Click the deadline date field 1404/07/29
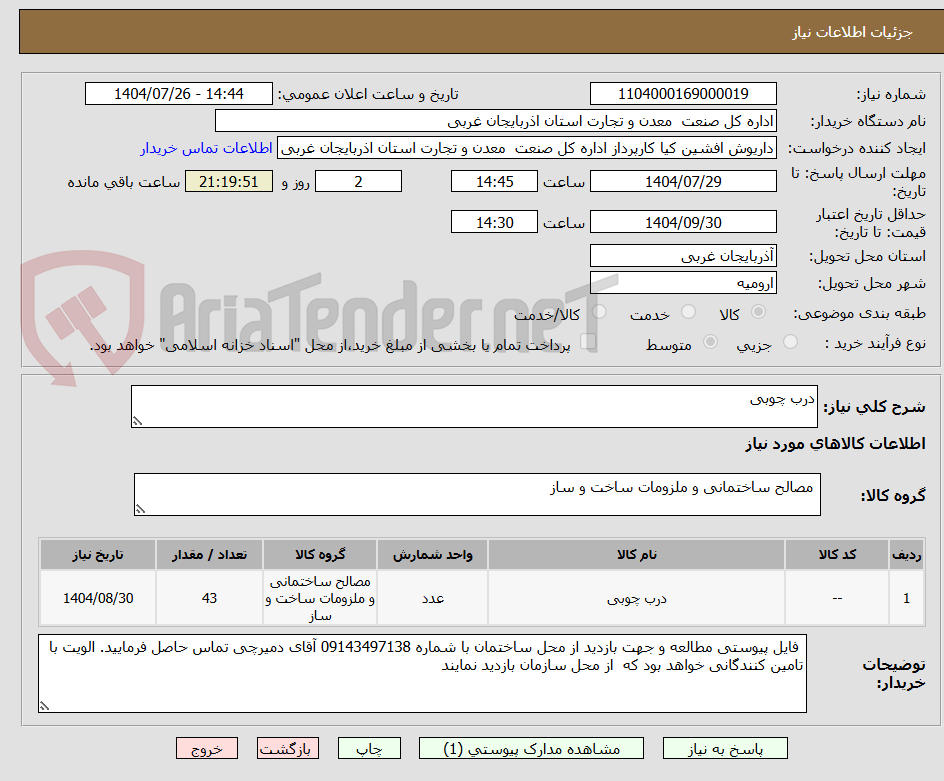Viewport: 944px width, 781px height. [683, 181]
